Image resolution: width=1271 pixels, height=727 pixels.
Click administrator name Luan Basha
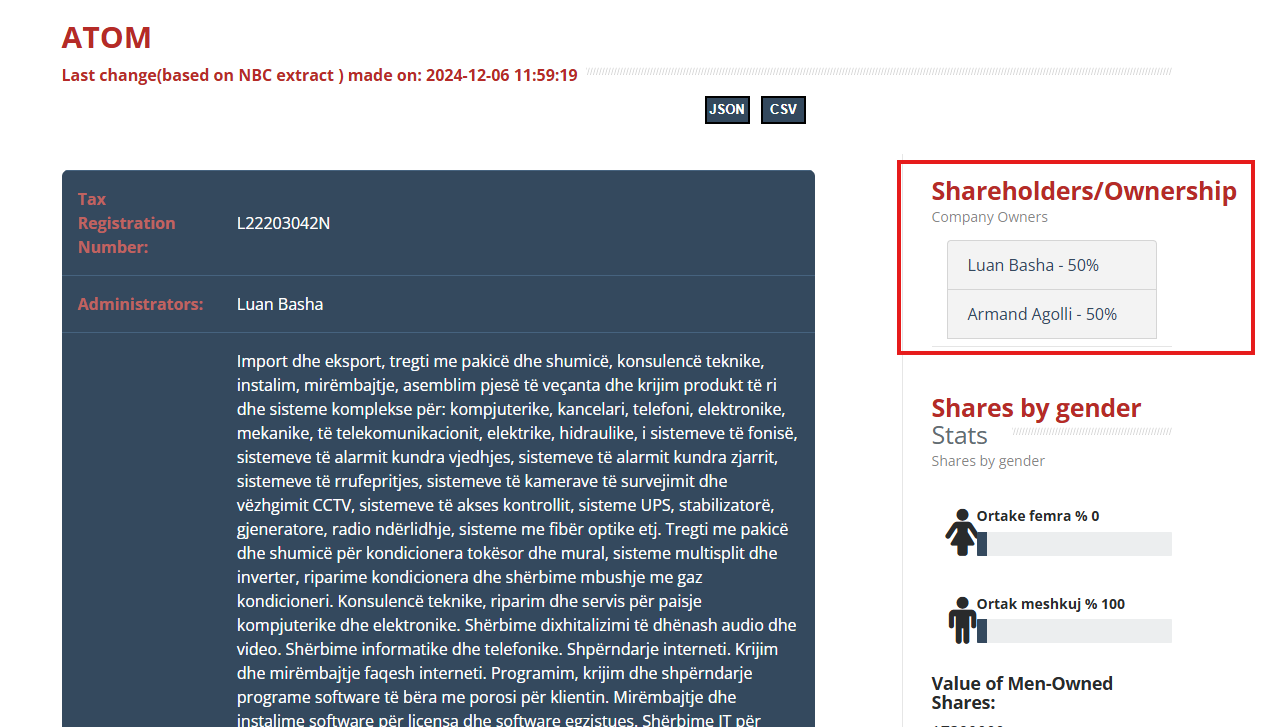click(280, 304)
